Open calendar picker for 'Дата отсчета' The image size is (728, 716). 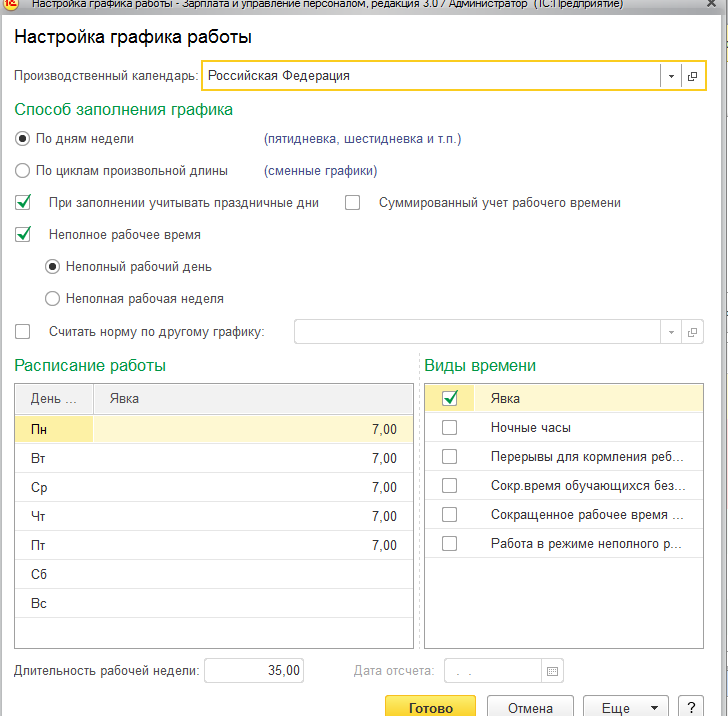(x=552, y=671)
